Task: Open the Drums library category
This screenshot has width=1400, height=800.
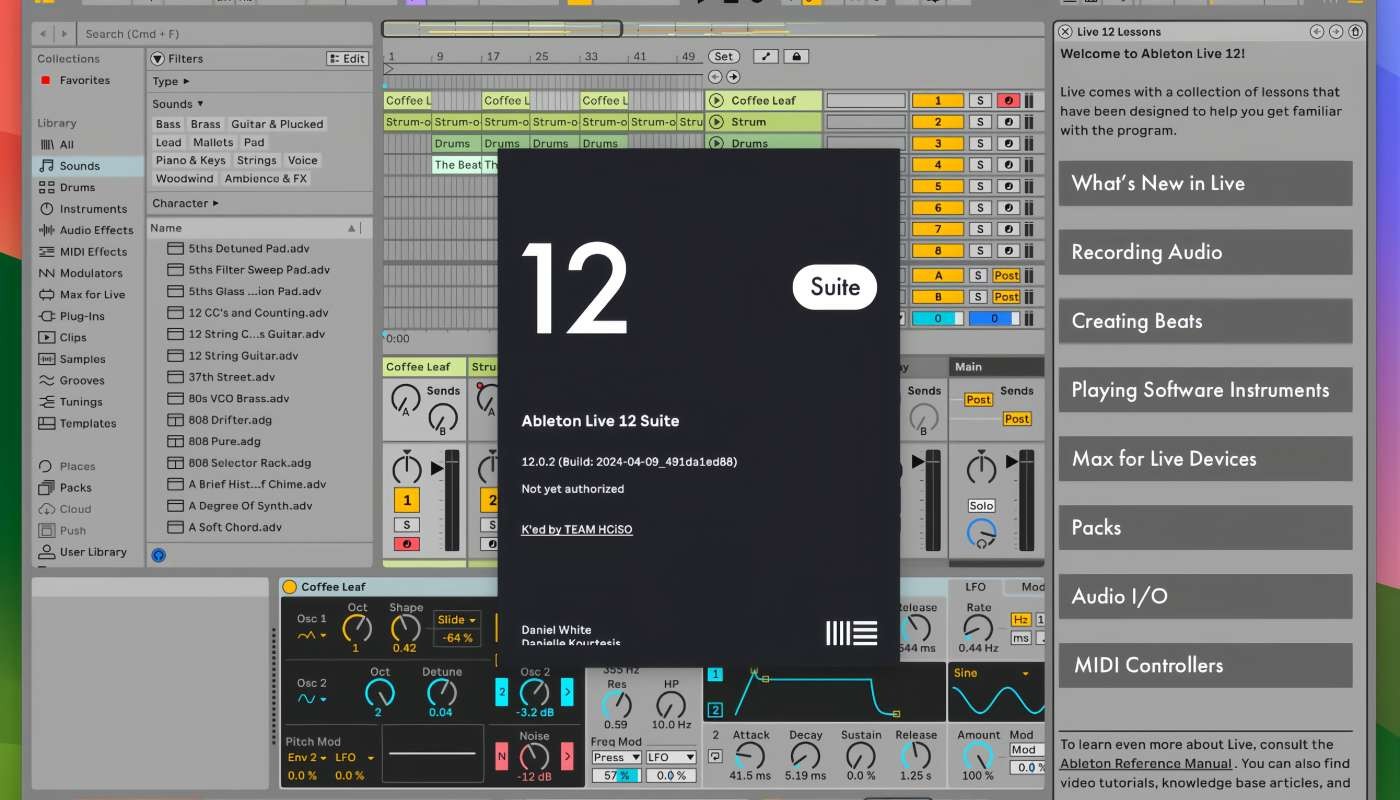Action: (x=77, y=187)
